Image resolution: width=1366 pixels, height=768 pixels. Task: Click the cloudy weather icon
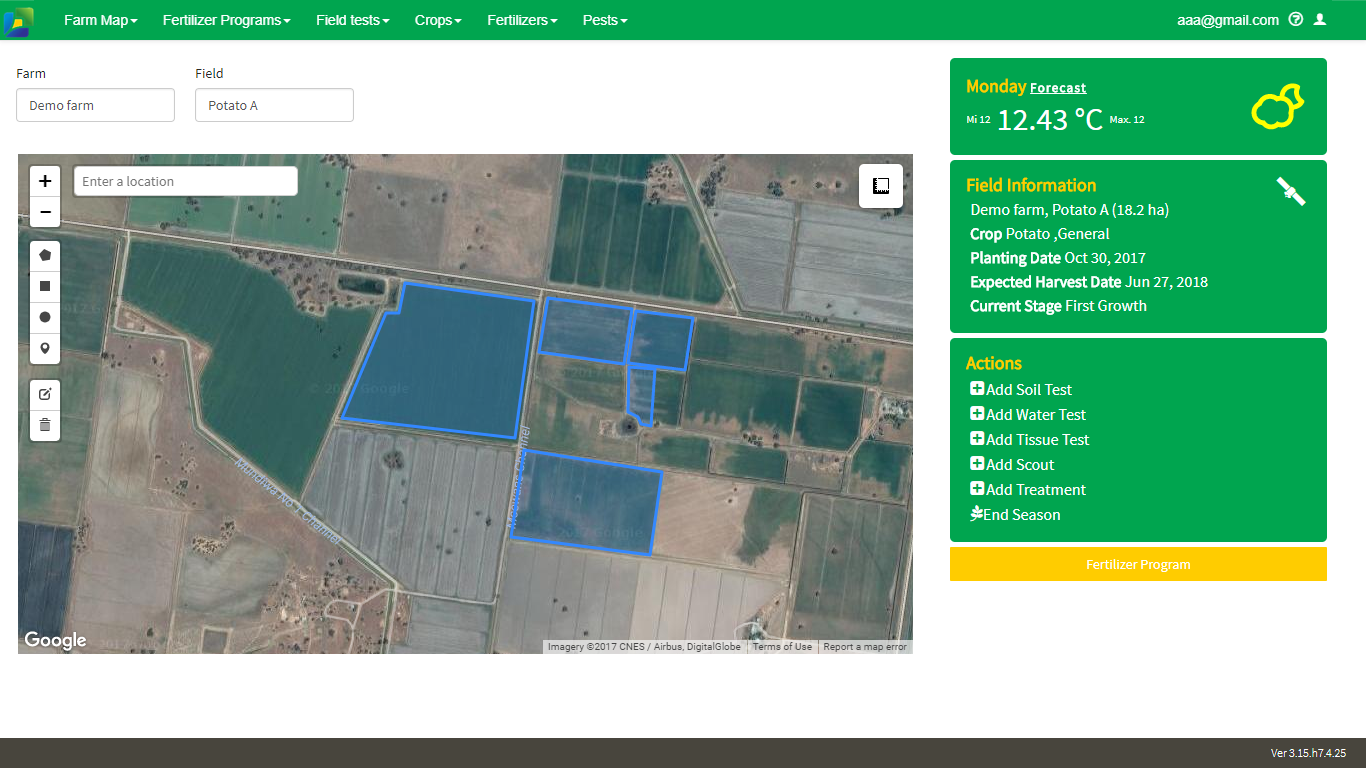point(1278,106)
